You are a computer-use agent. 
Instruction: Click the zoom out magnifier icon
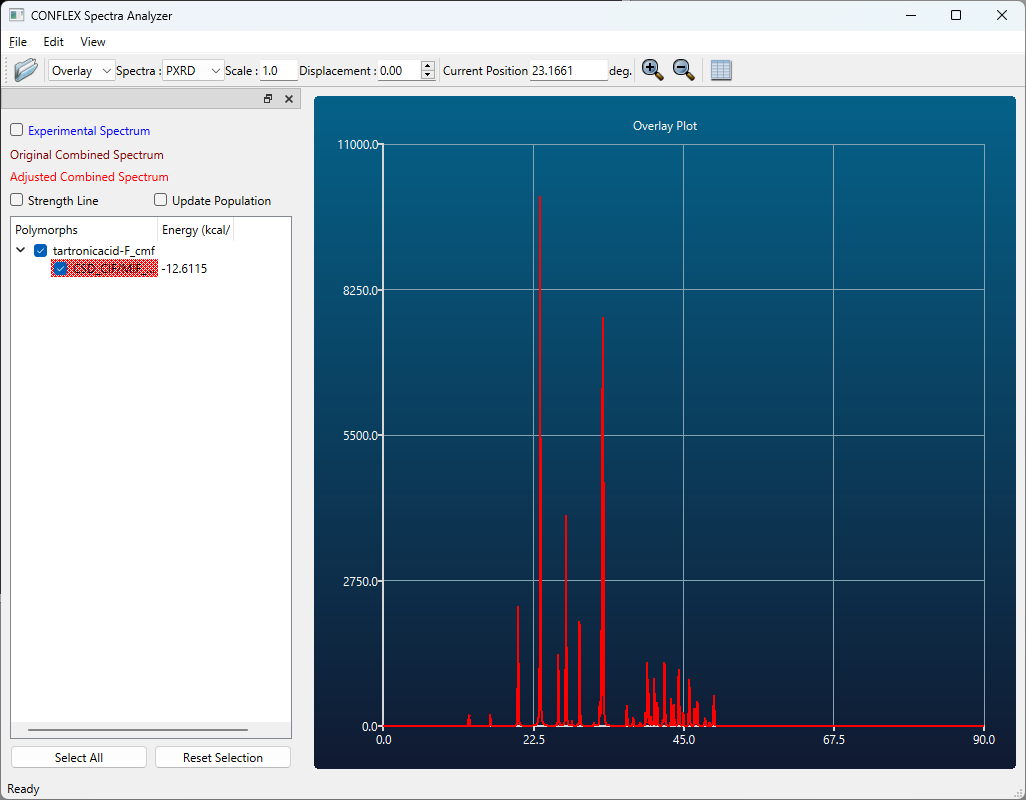pyautogui.click(x=683, y=70)
